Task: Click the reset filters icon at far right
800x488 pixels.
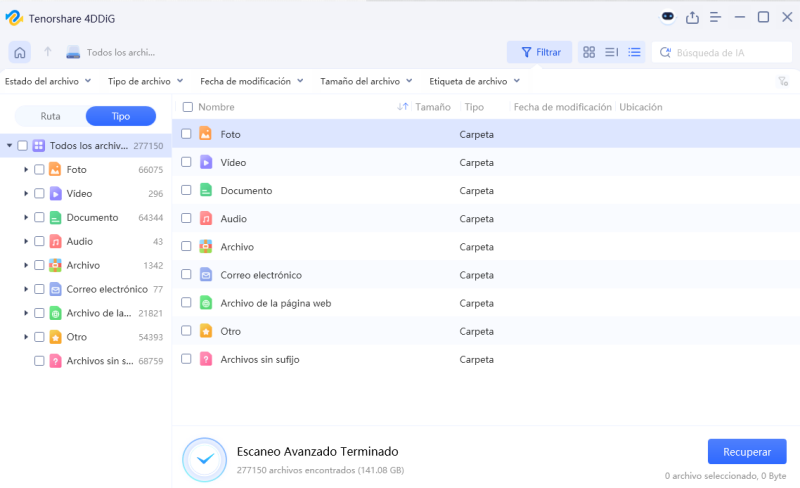Action: point(783,82)
